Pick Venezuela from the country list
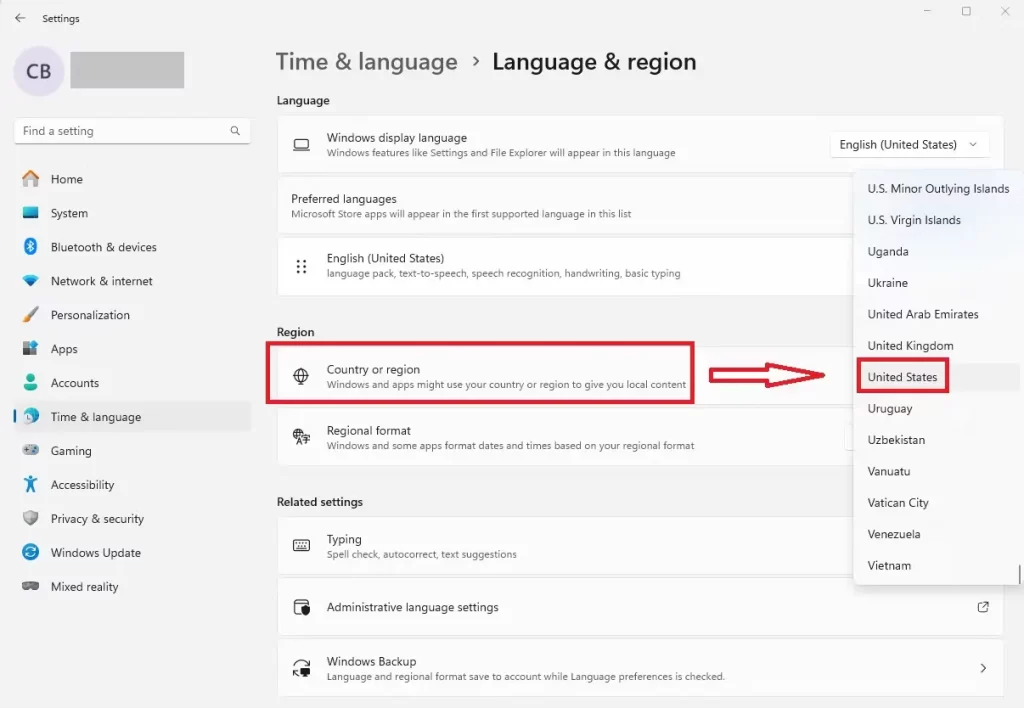Viewport: 1024px width, 708px height. pos(893,534)
